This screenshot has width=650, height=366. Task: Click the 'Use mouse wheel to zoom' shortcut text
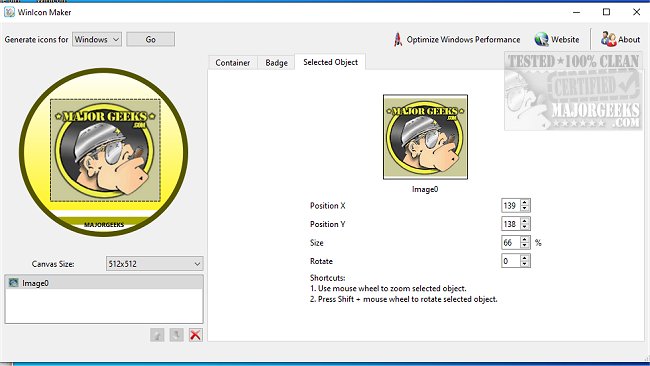coord(388,288)
